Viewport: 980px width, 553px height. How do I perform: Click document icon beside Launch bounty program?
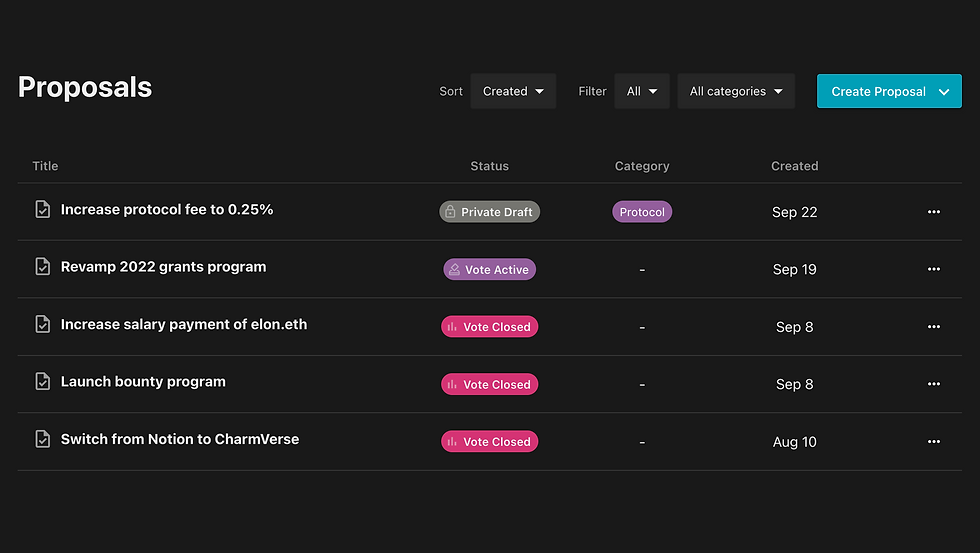pyautogui.click(x=42, y=381)
